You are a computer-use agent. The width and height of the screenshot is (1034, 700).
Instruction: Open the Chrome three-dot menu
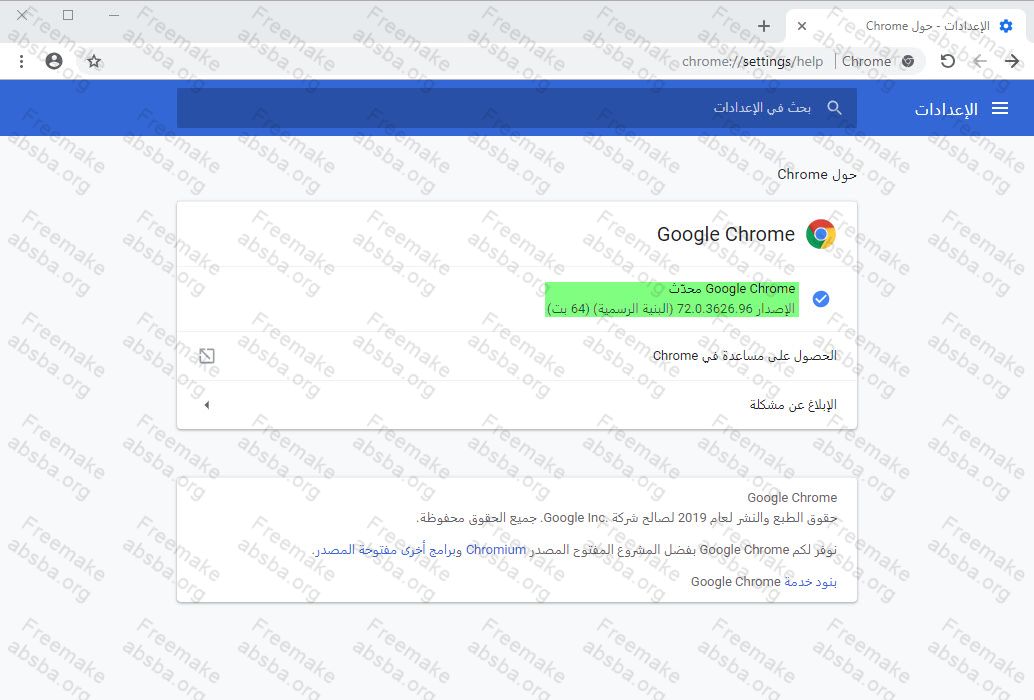pyautogui.click(x=22, y=61)
